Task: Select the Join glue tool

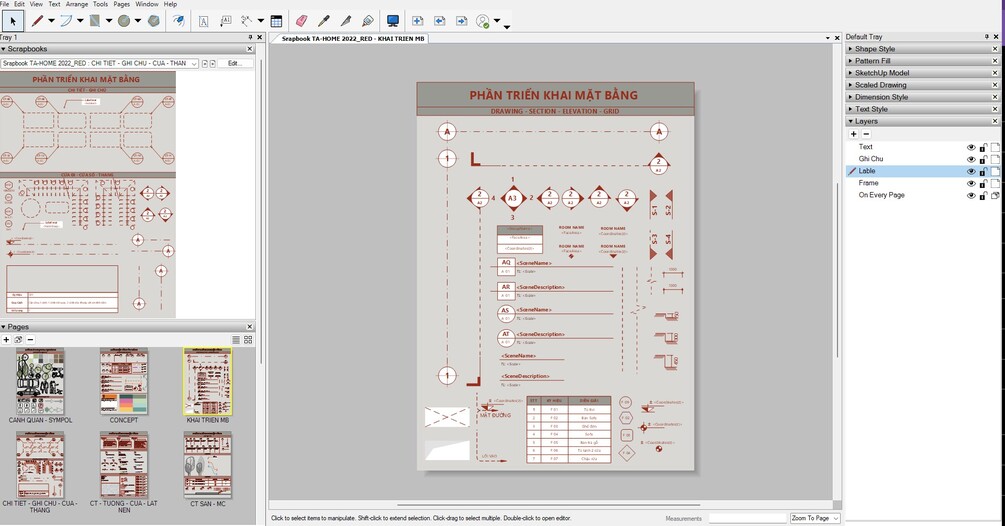Action: pyautogui.click(x=367, y=21)
